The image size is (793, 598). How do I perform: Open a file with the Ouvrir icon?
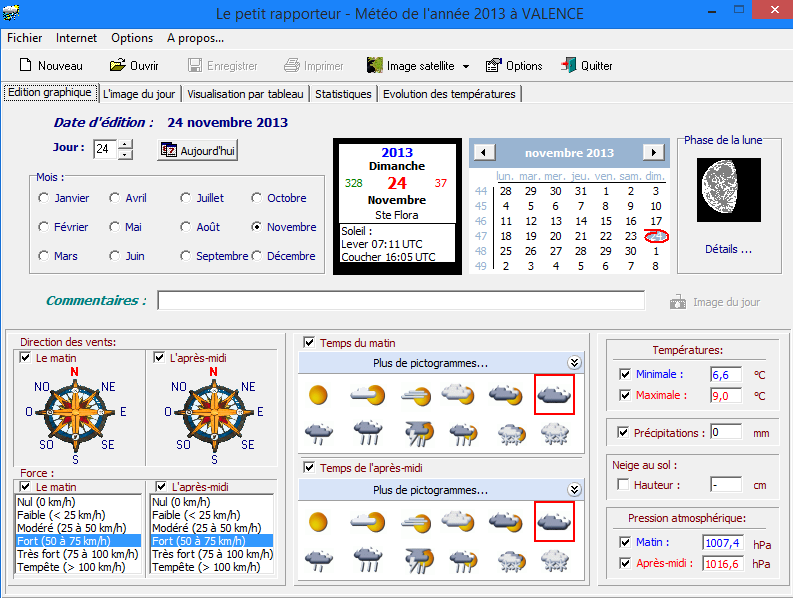tap(117, 65)
